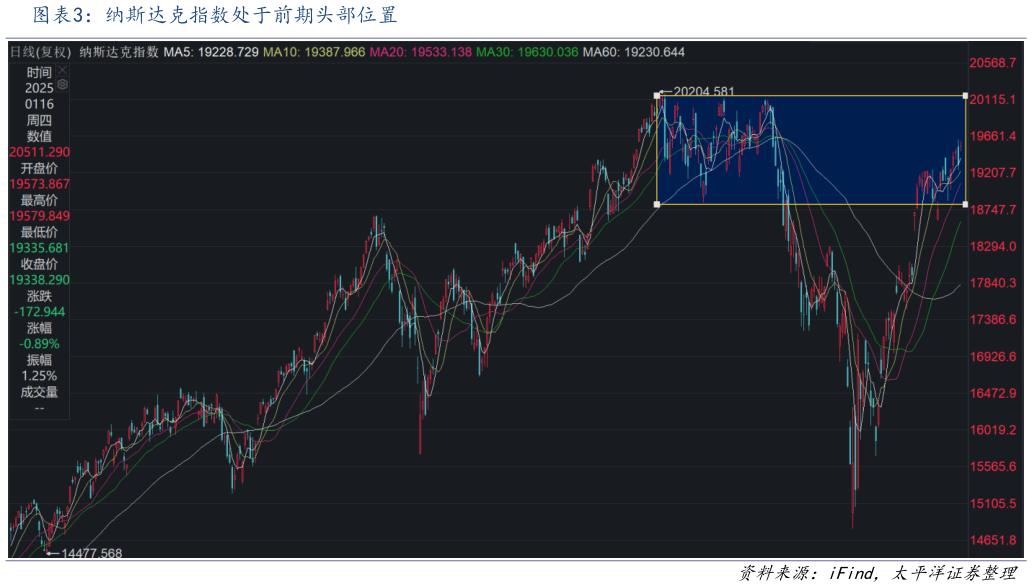Screen dimensions: 1032x587
Task: Click the 开盘价 value 19573.867
Action: [x=39, y=184]
